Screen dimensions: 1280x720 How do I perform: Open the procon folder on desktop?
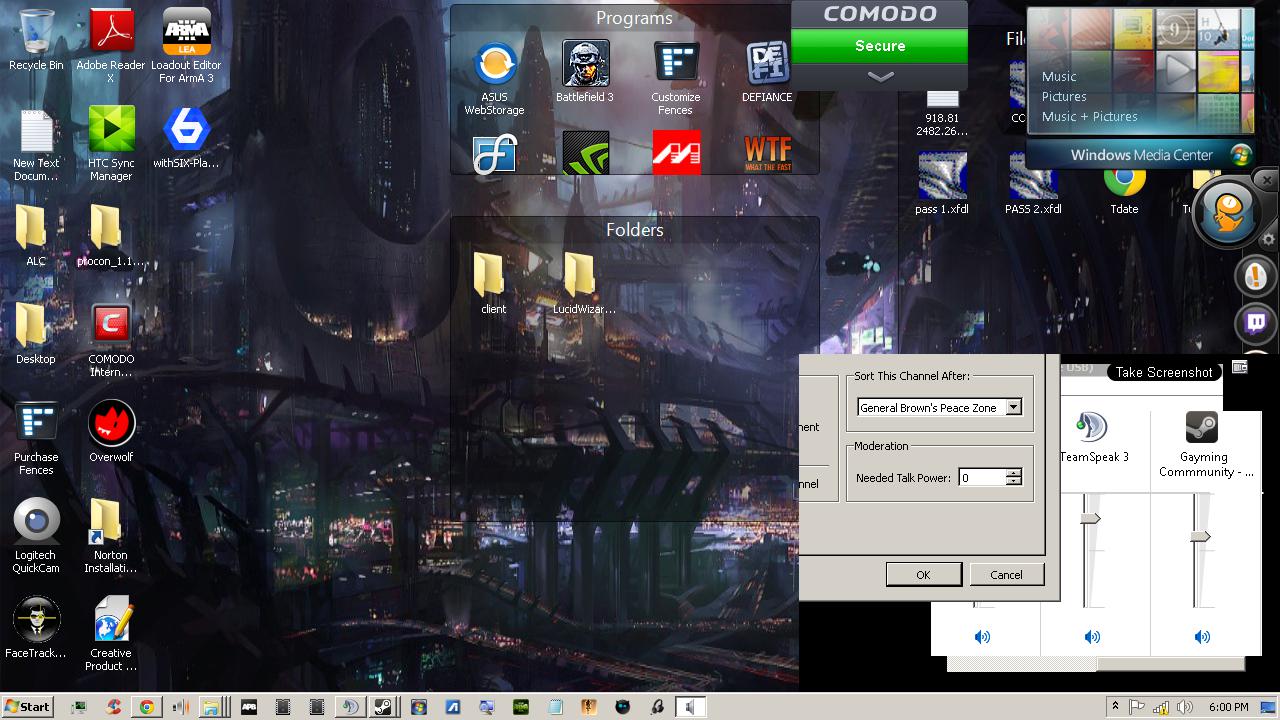[x=111, y=235]
